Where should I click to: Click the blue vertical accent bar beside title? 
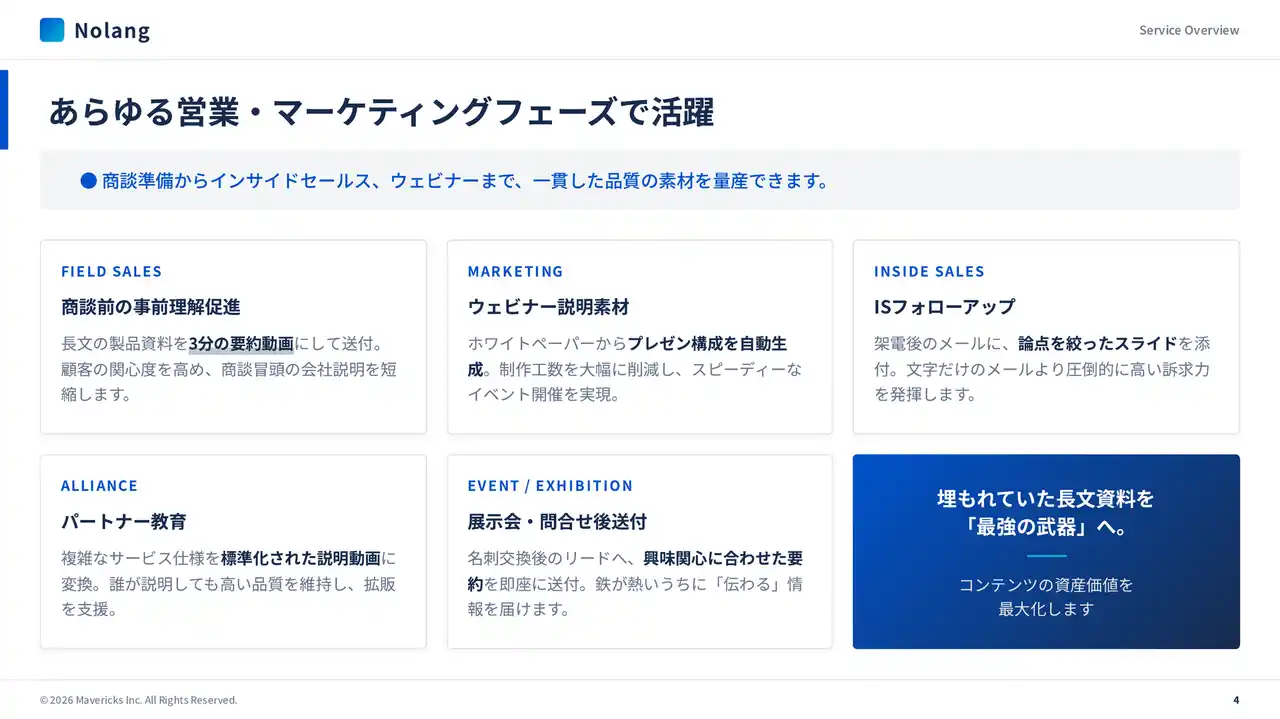4,110
